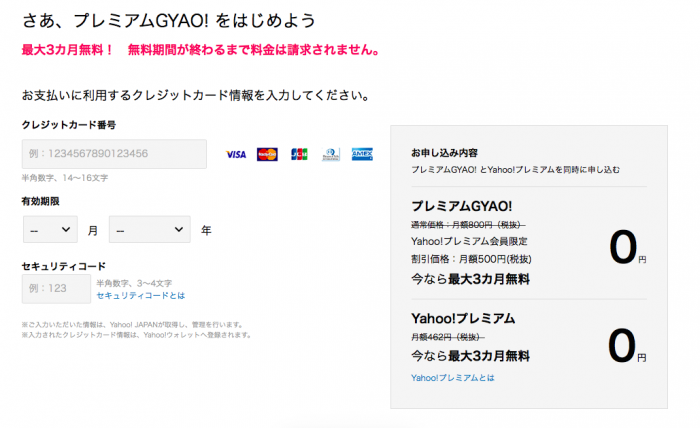
Task: Click the Yahoo!プレミアム plan title
Action: (x=463, y=318)
